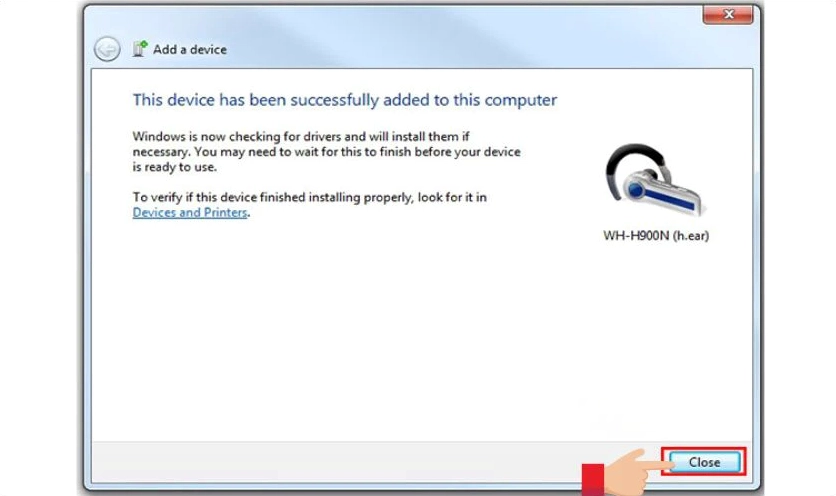
Task: Click the "successfully added" blue heading
Action: pyautogui.click(x=344, y=100)
